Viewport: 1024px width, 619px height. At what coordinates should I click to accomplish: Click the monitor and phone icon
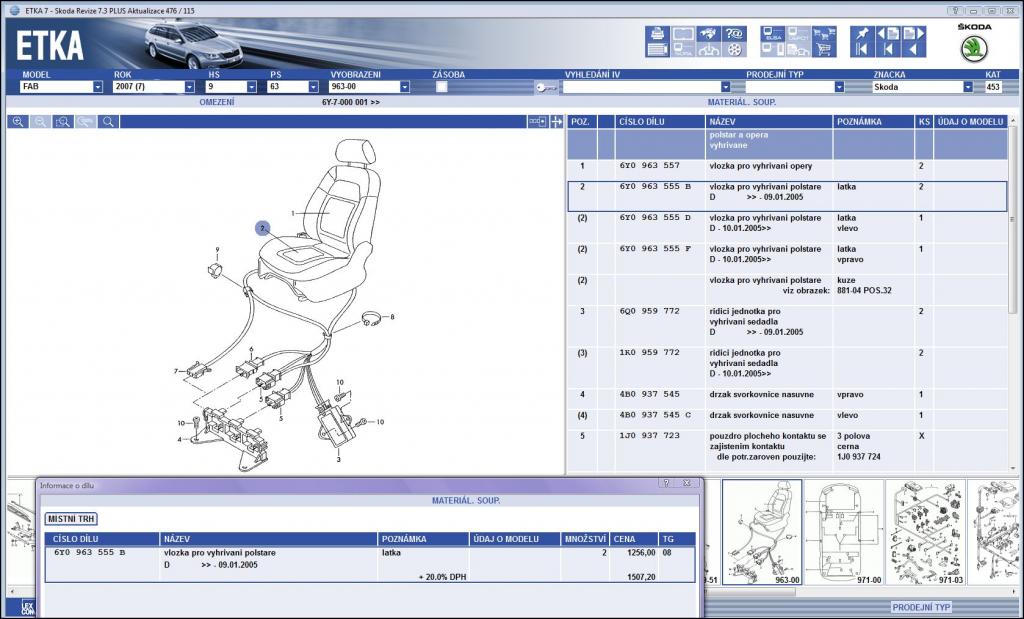[x=773, y=50]
